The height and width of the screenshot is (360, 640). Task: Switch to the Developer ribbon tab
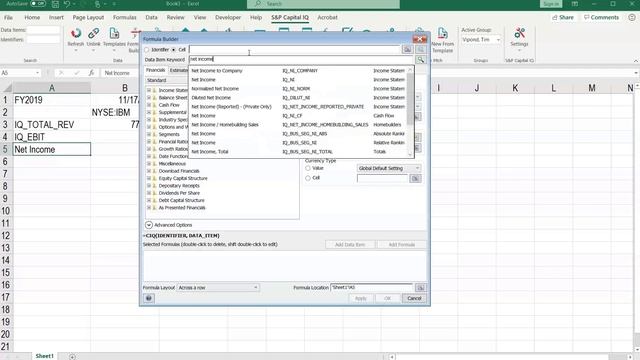[228, 17]
